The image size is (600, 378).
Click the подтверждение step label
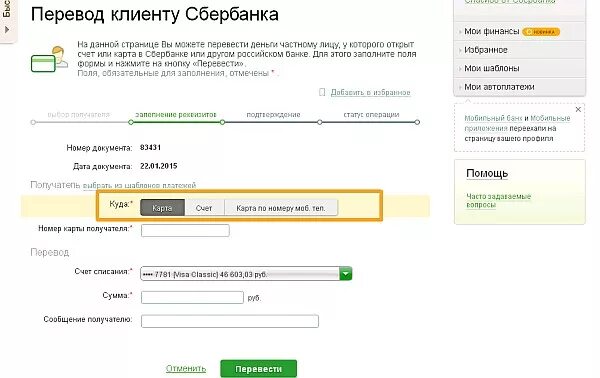273,114
